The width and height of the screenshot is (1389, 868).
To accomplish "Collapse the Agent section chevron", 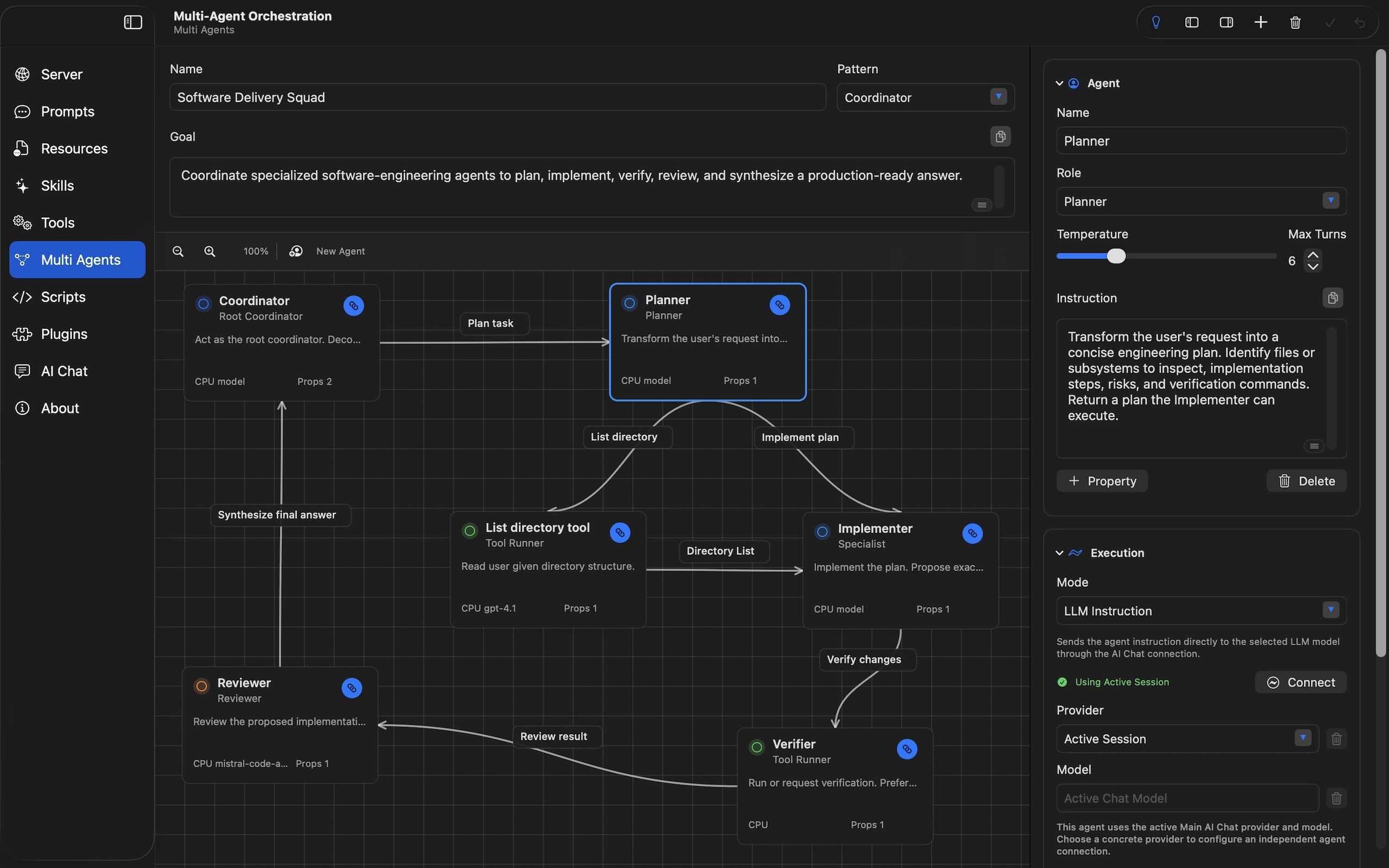I will click(1060, 83).
